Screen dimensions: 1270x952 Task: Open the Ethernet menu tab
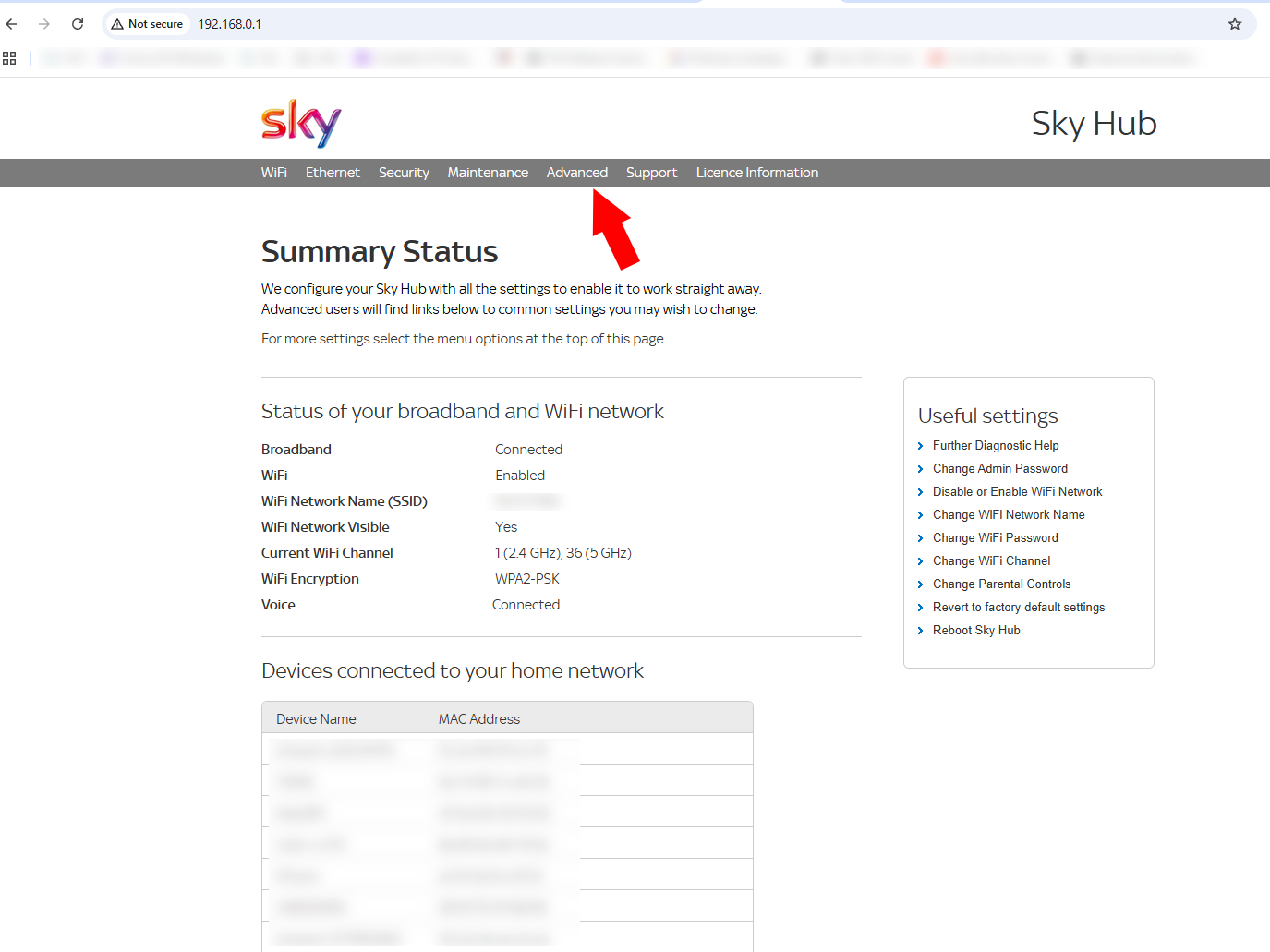click(x=333, y=173)
